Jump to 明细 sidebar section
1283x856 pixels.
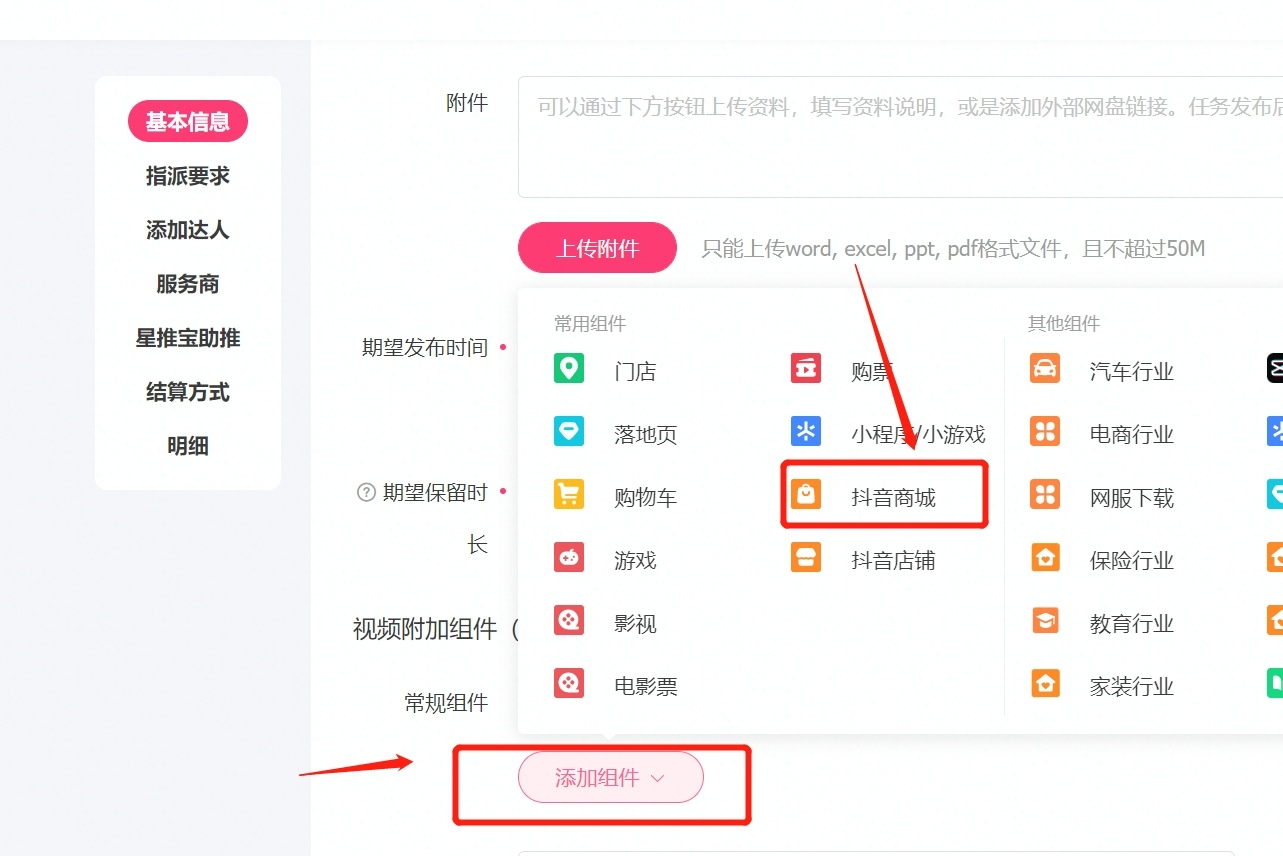click(188, 446)
